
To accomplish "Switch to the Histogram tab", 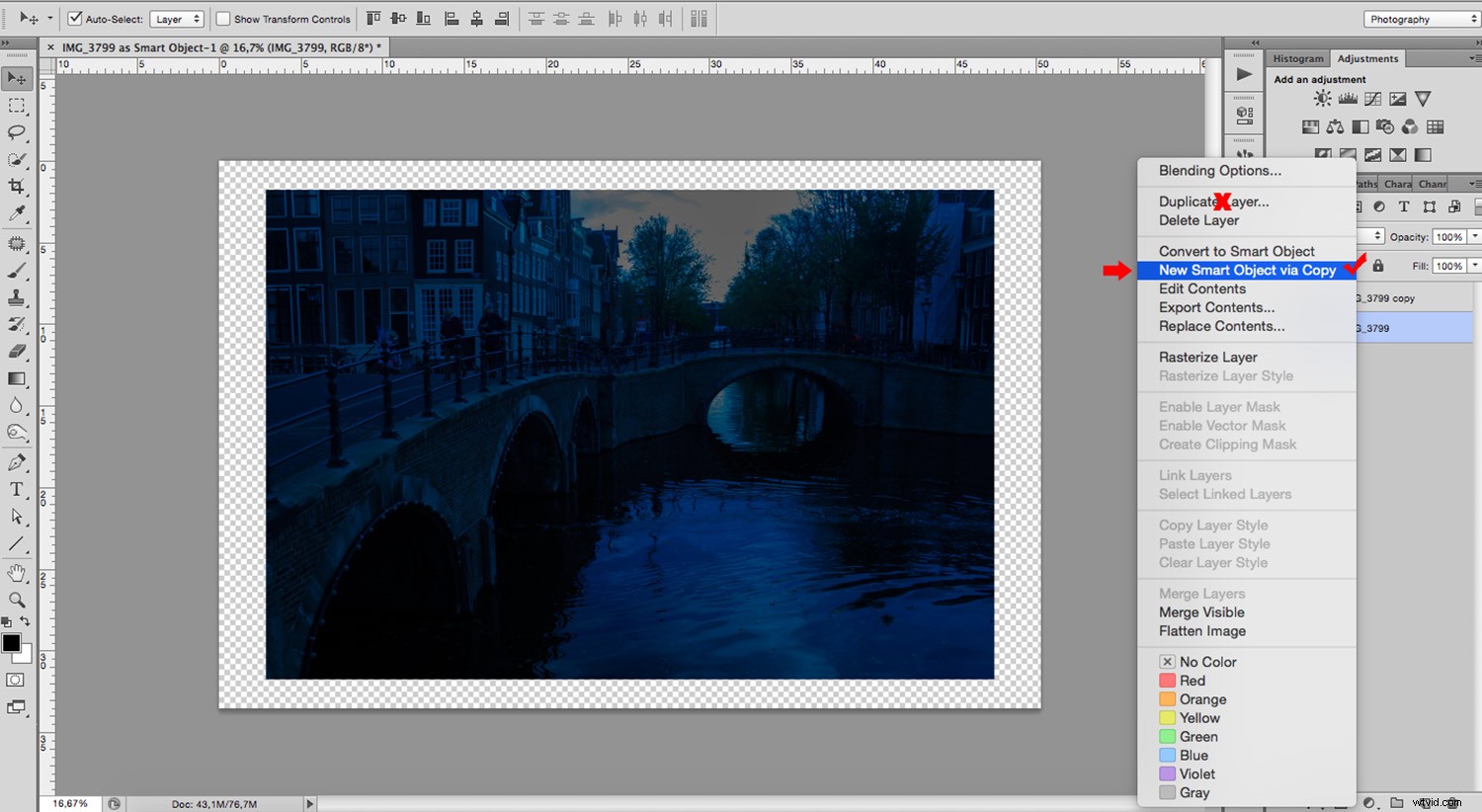I will pyautogui.click(x=1297, y=58).
